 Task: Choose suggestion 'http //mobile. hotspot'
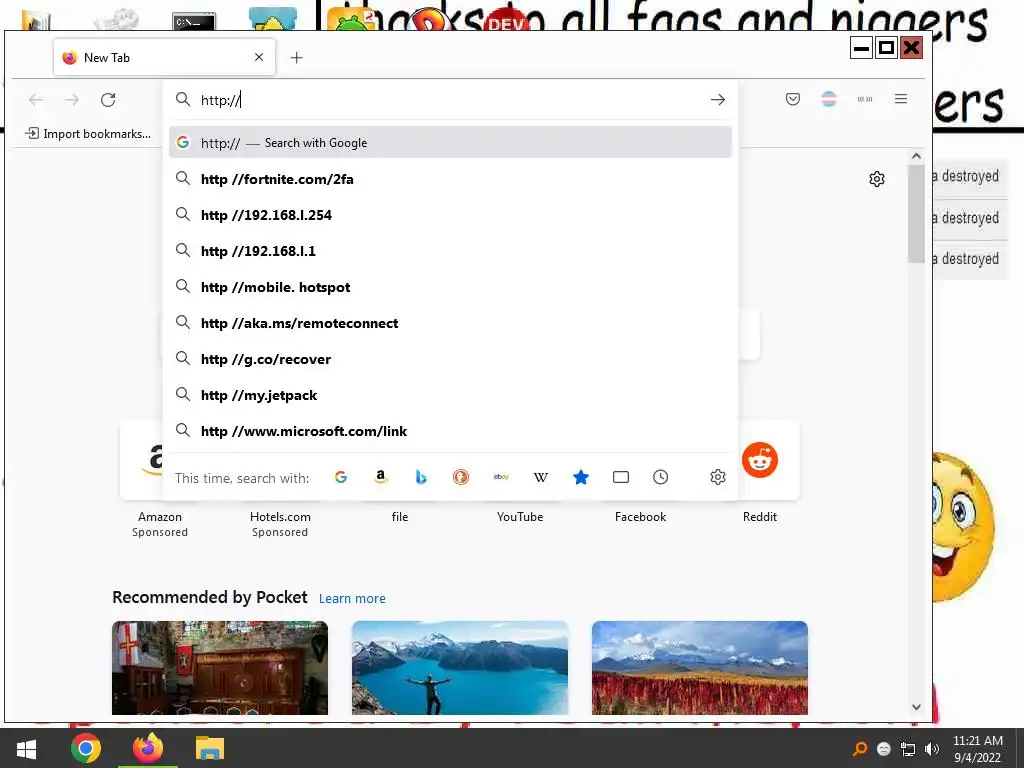coord(450,287)
